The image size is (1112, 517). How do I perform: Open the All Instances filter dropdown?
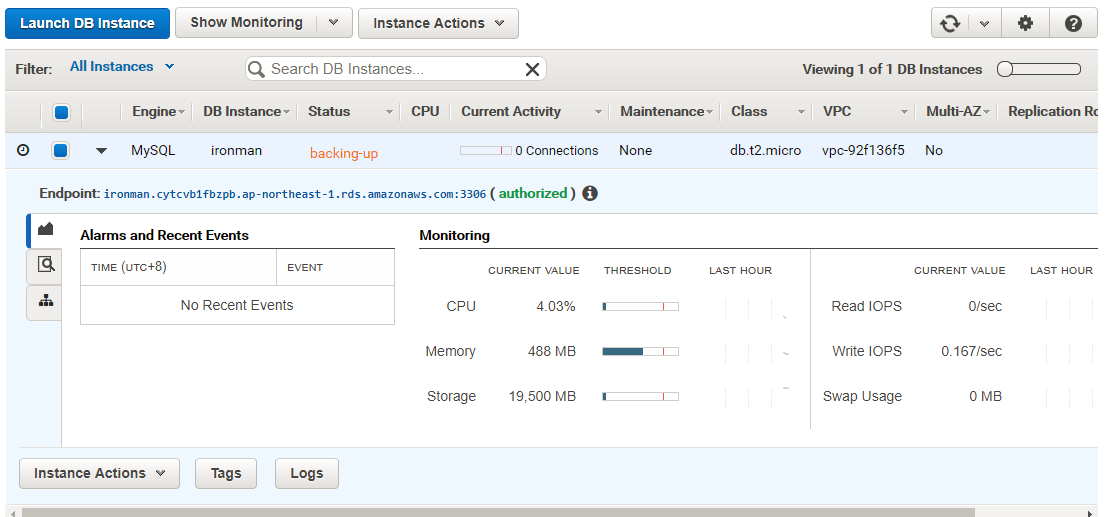121,67
